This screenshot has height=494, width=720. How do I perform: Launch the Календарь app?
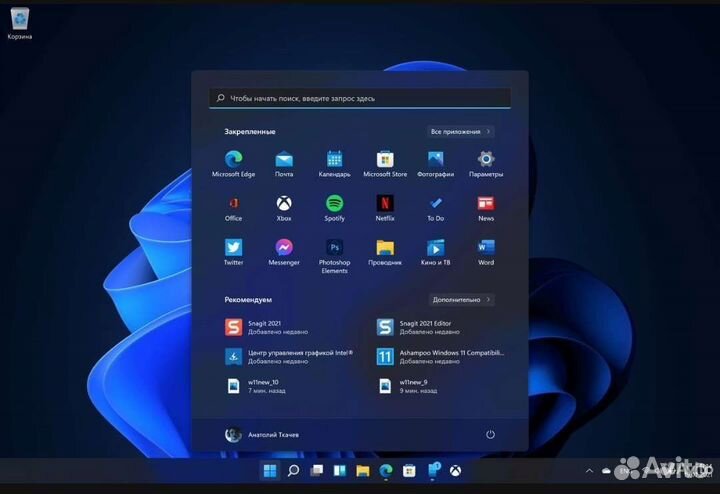click(334, 163)
